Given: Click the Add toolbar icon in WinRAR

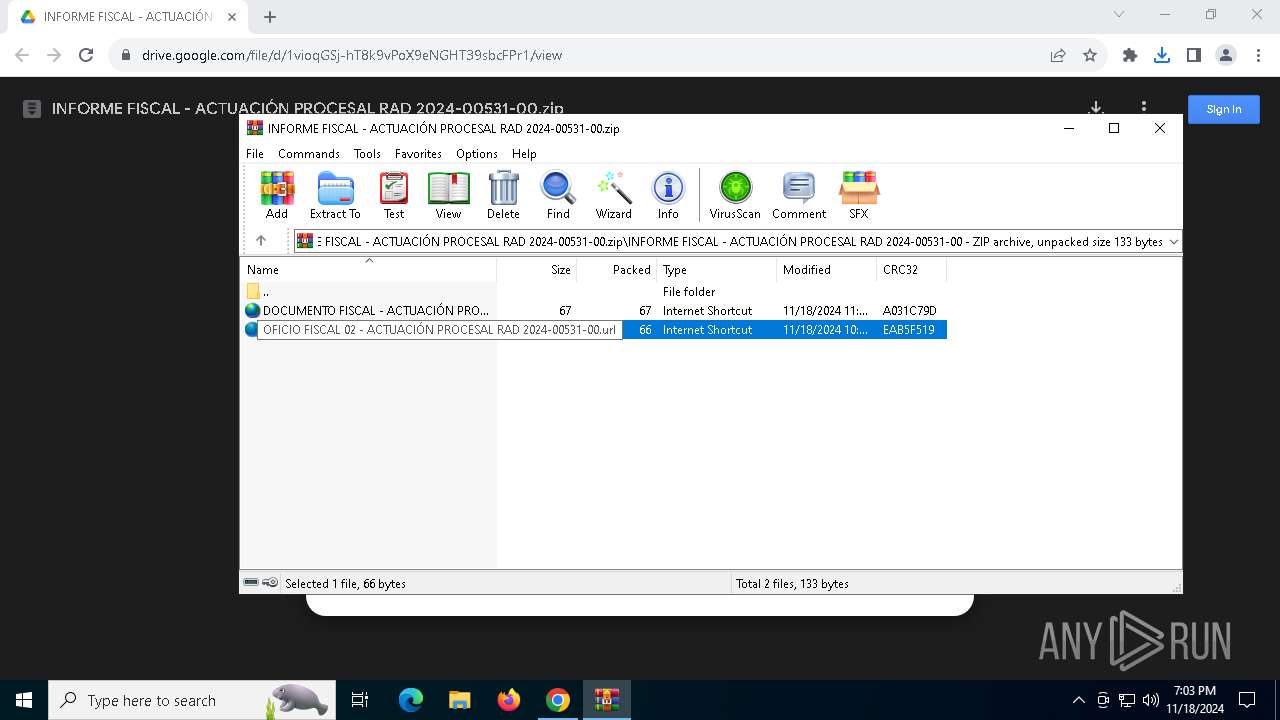Looking at the screenshot, I should click(277, 195).
